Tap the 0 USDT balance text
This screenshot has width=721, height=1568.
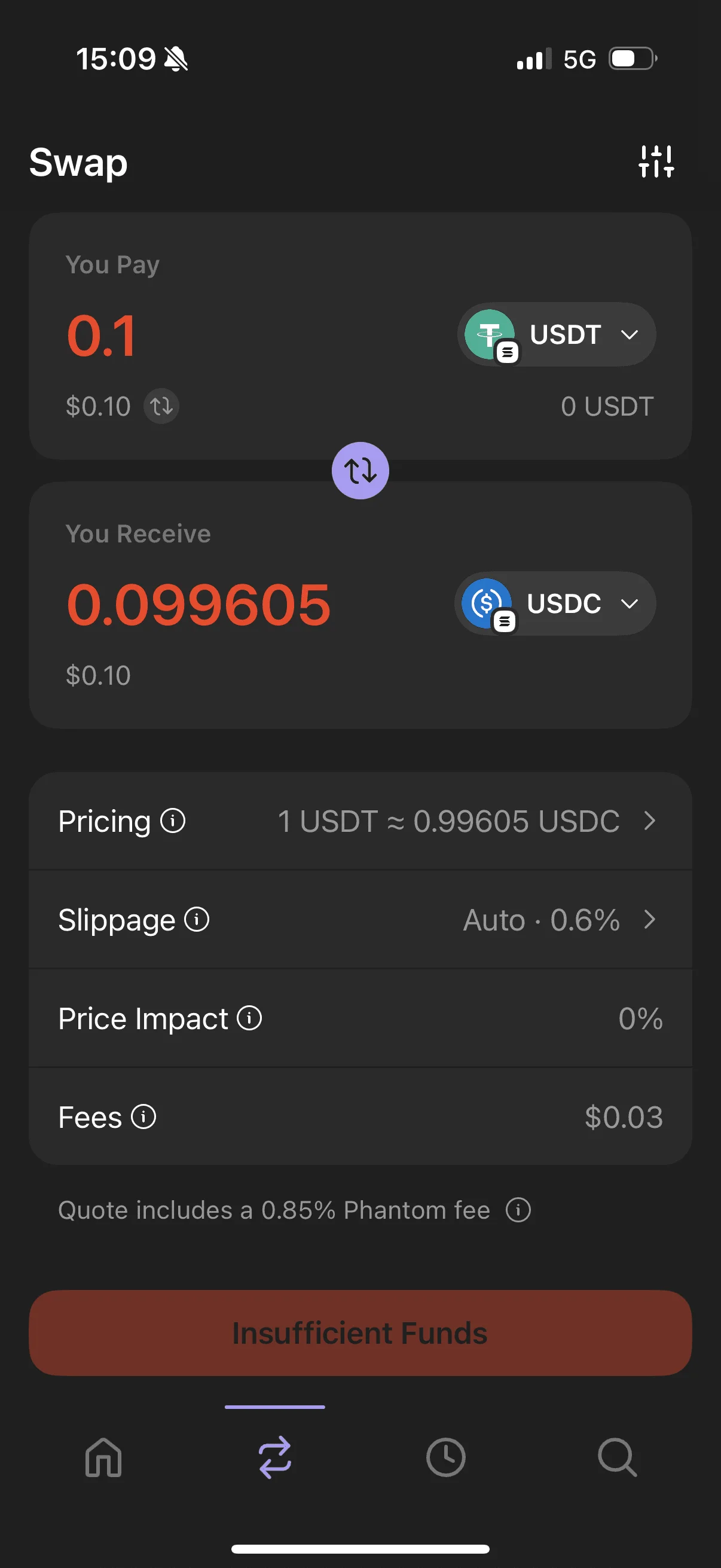coord(607,407)
